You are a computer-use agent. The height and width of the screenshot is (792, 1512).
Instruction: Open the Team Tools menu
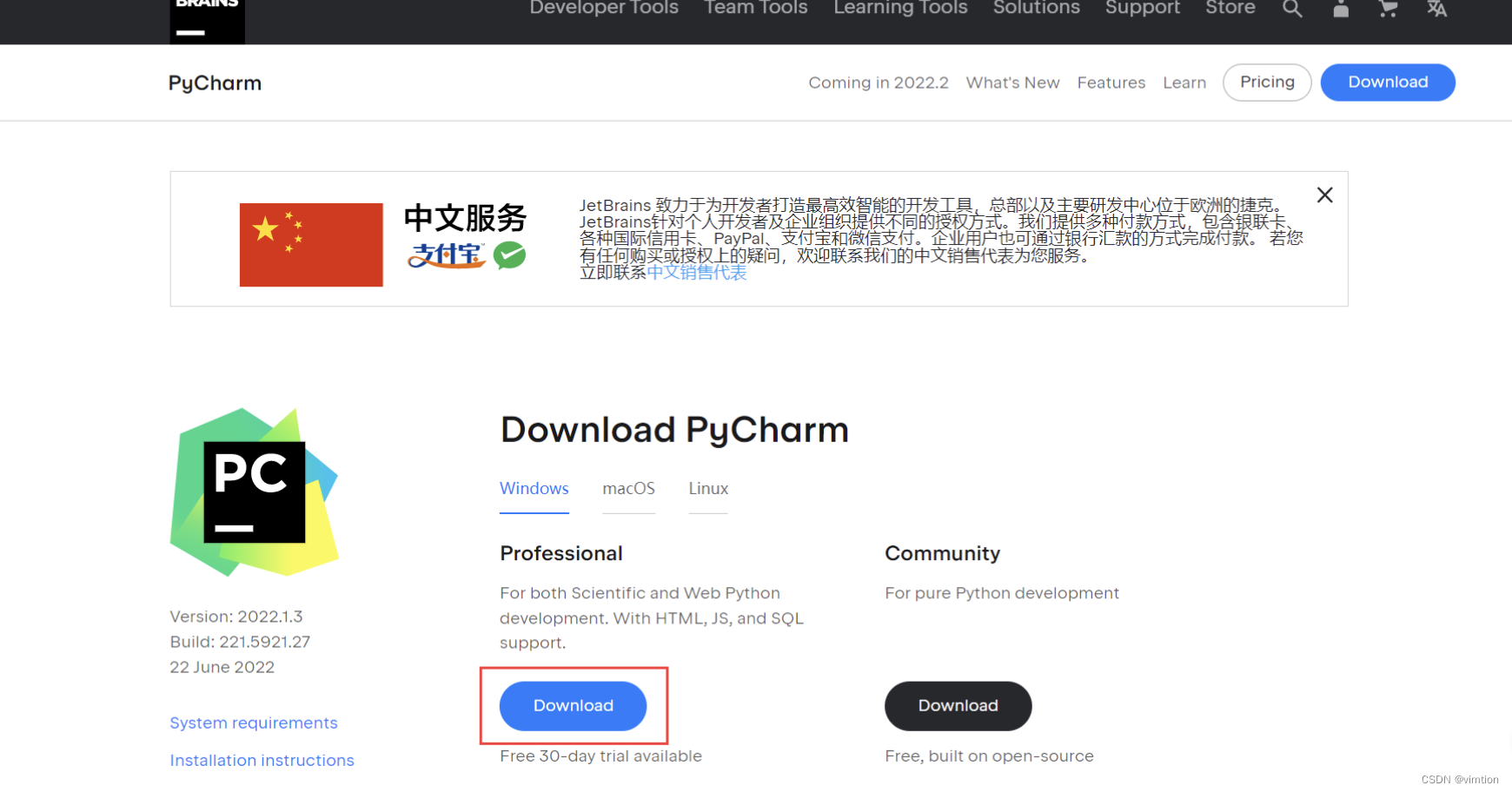(756, 8)
